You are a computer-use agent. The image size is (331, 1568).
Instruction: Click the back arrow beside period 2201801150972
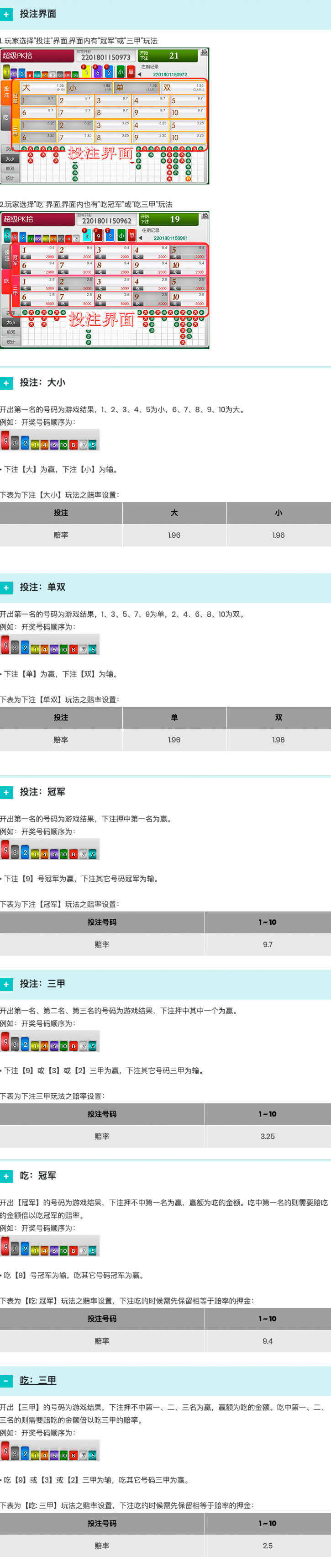coord(139,74)
